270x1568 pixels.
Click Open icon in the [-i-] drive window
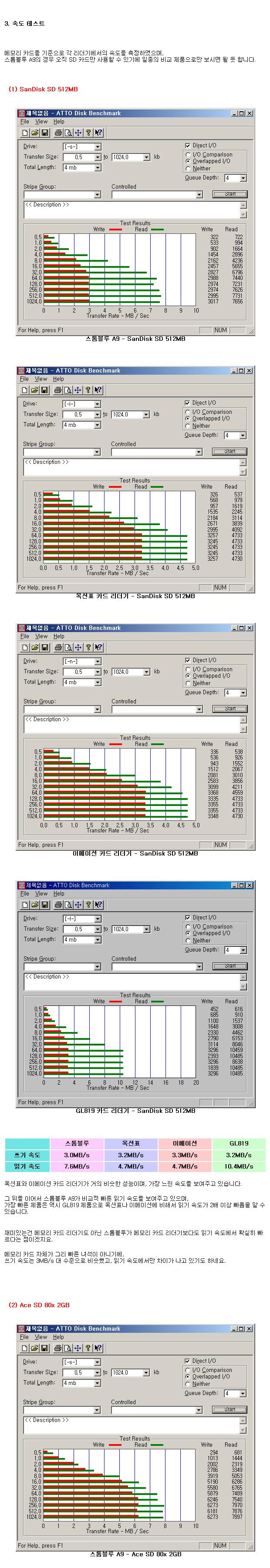coord(35,390)
